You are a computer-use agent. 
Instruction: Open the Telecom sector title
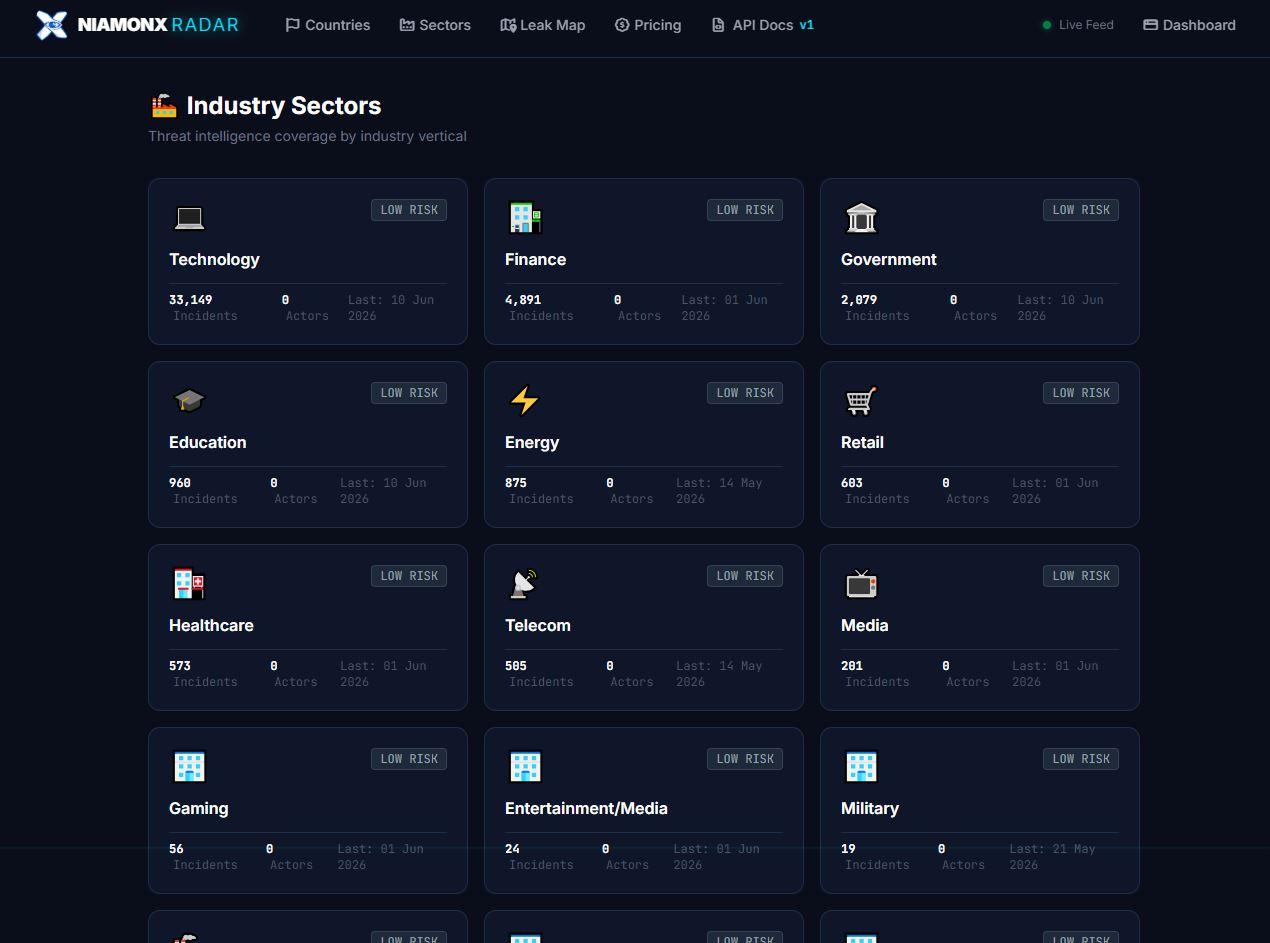tap(538, 625)
